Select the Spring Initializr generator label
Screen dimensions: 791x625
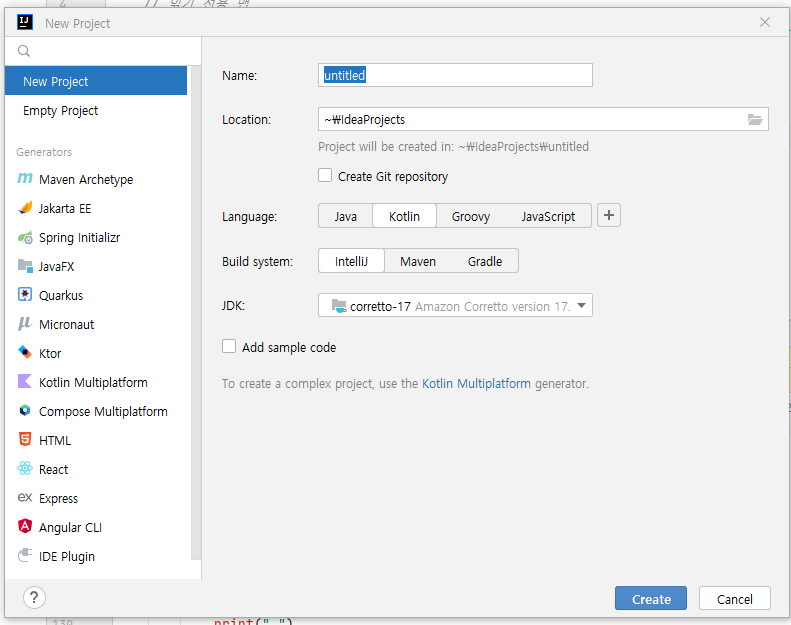pos(79,238)
